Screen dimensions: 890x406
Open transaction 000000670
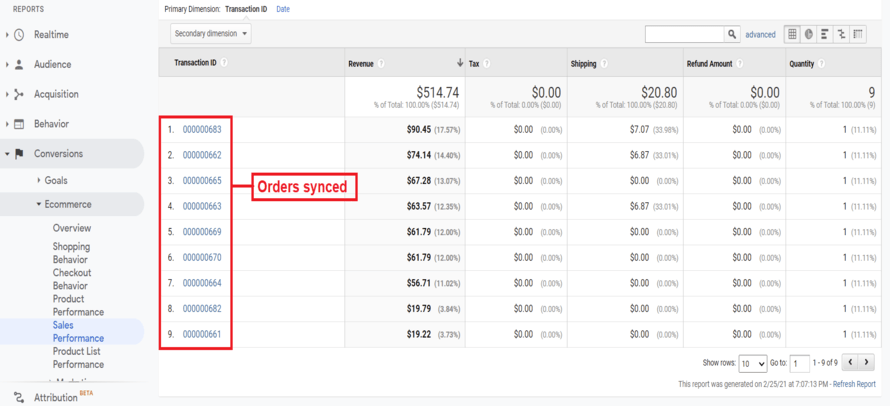[202, 257]
